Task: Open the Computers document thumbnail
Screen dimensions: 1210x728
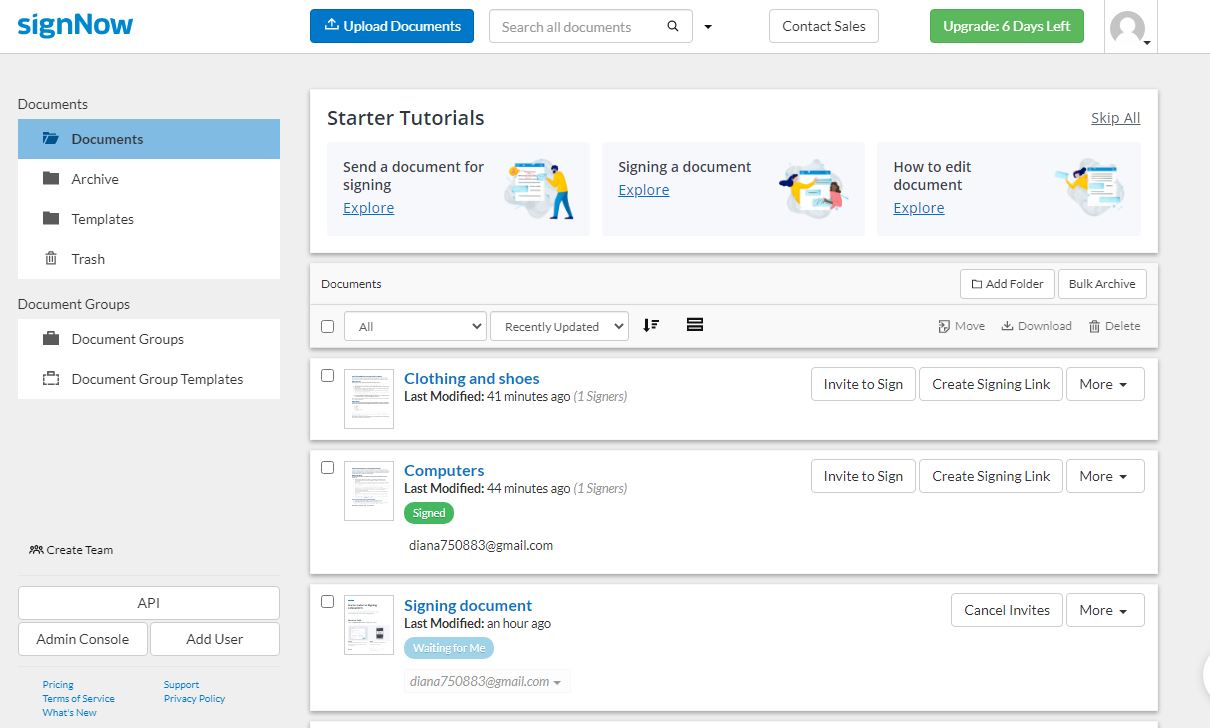Action: click(x=369, y=491)
